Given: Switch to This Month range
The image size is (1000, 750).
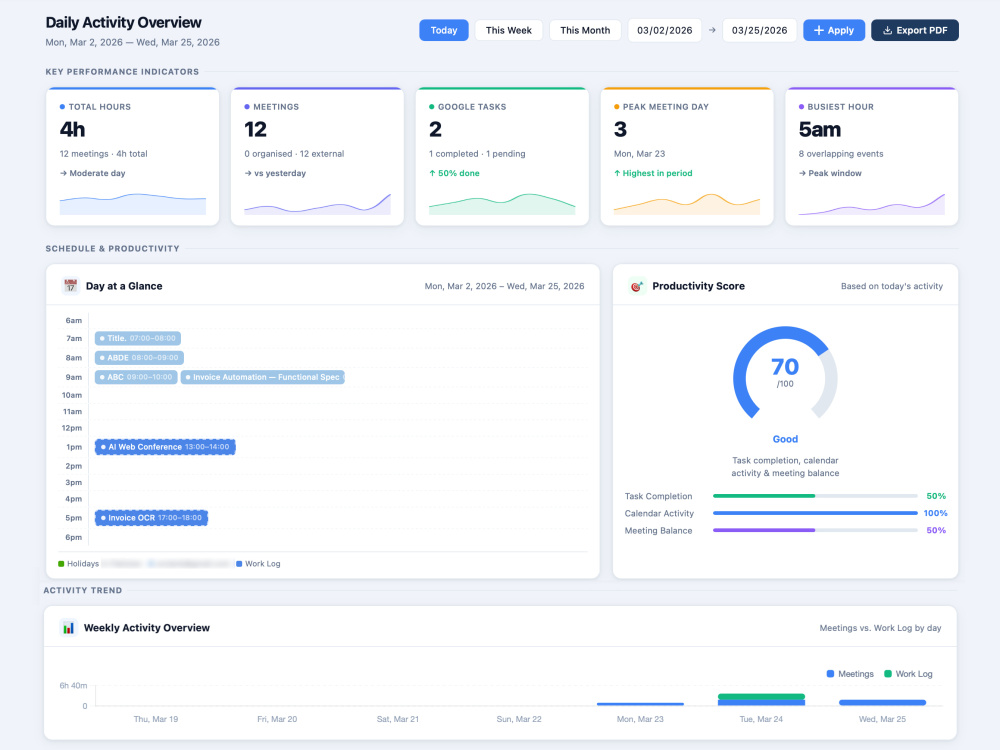Looking at the screenshot, I should tap(585, 30).
